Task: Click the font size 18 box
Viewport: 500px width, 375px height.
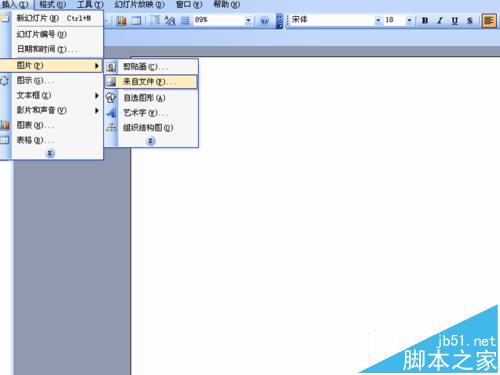Action: 395,20
